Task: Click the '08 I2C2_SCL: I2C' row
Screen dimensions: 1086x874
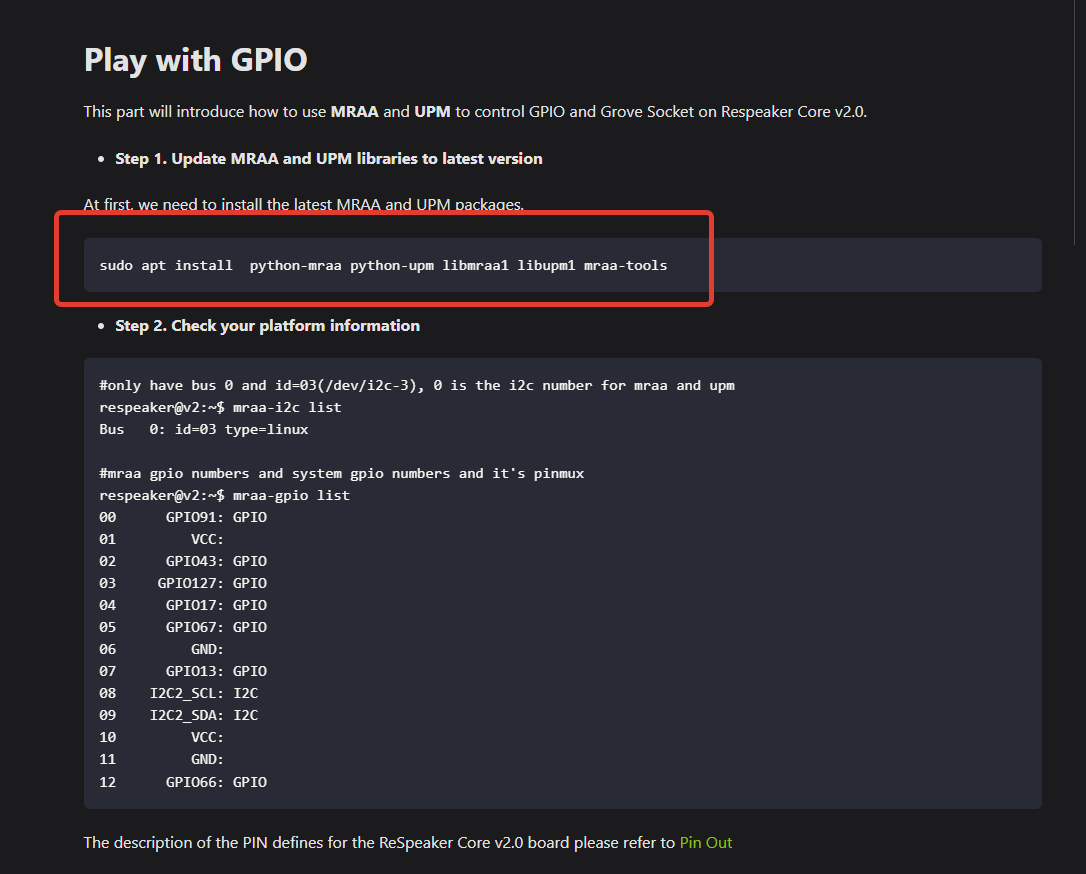Action: [179, 693]
